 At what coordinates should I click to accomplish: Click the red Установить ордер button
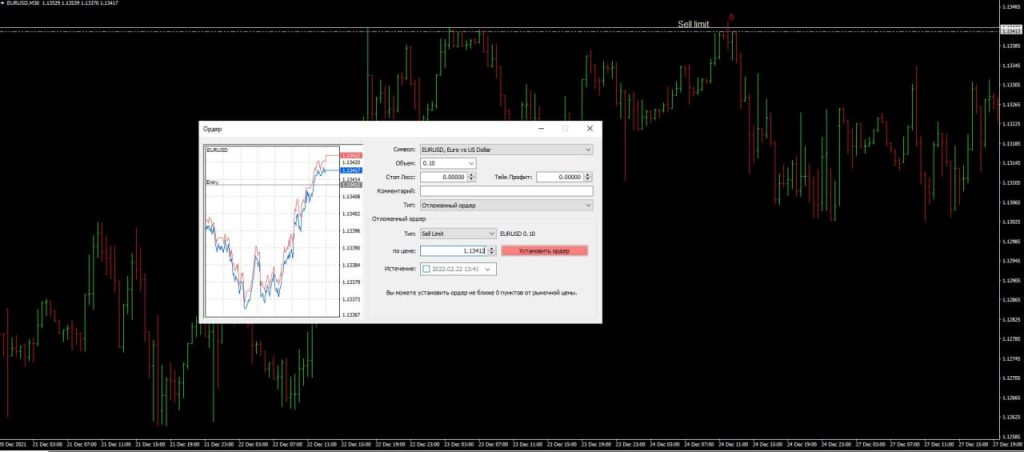[545, 251]
